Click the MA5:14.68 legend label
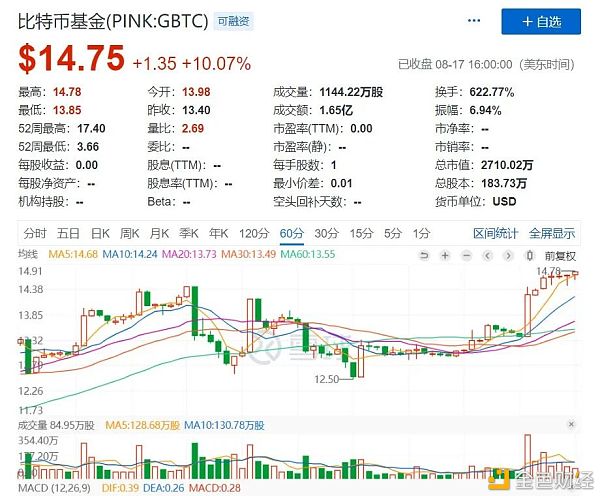This screenshot has width=600, height=496. click(73, 254)
